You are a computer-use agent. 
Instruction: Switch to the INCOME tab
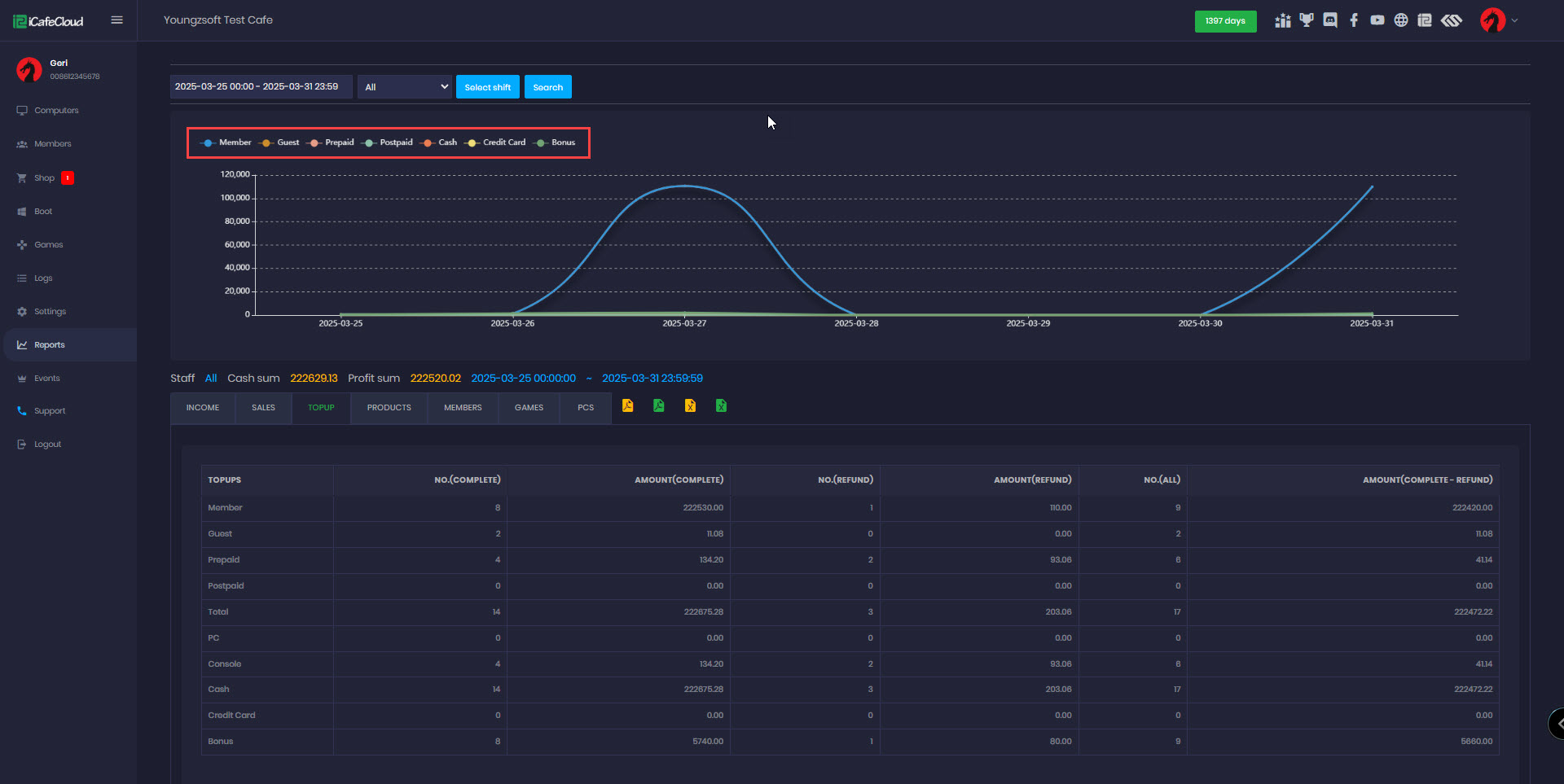[x=203, y=408]
